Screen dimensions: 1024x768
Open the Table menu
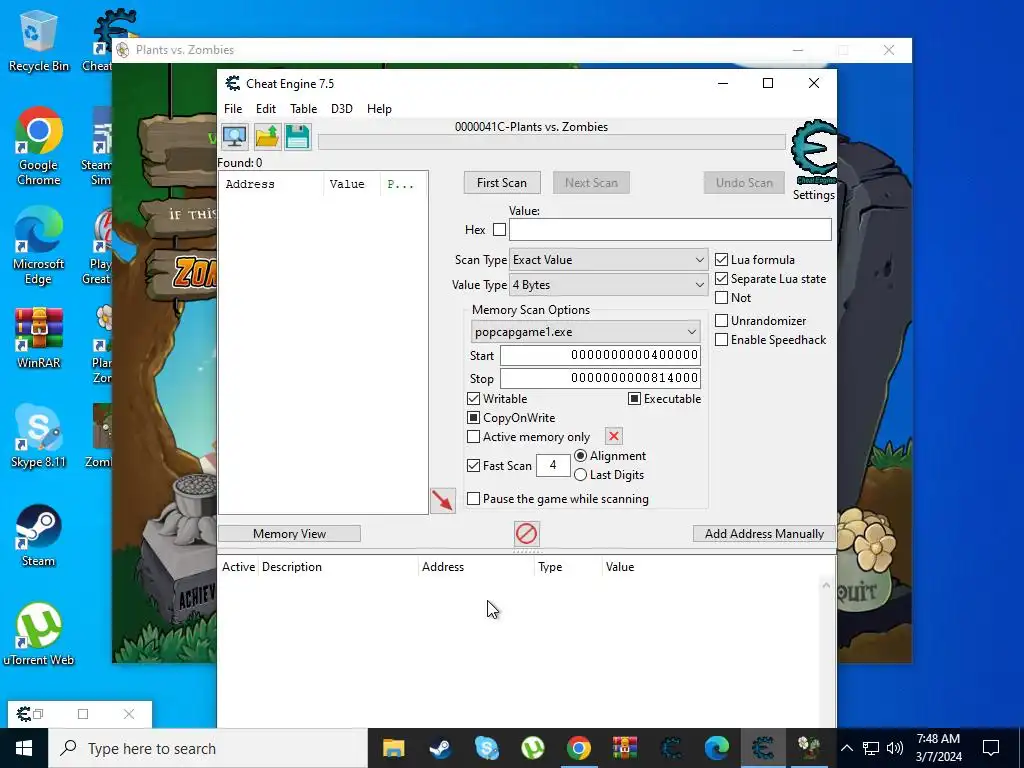pos(304,109)
